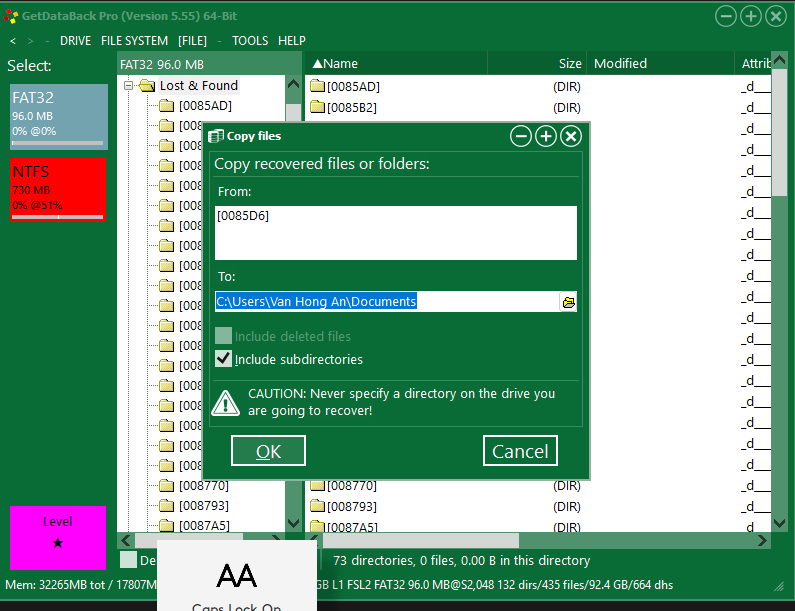Cancel the Copy files dialog
The width and height of the screenshot is (795, 611).
pos(520,451)
